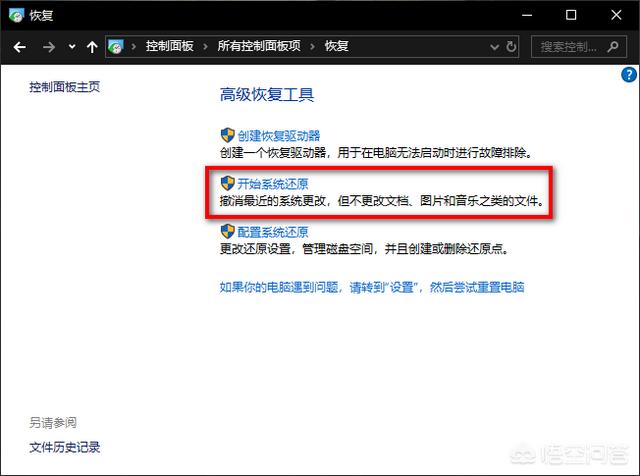Open help with the question mark icon
The width and height of the screenshot is (640, 476).
click(629, 75)
